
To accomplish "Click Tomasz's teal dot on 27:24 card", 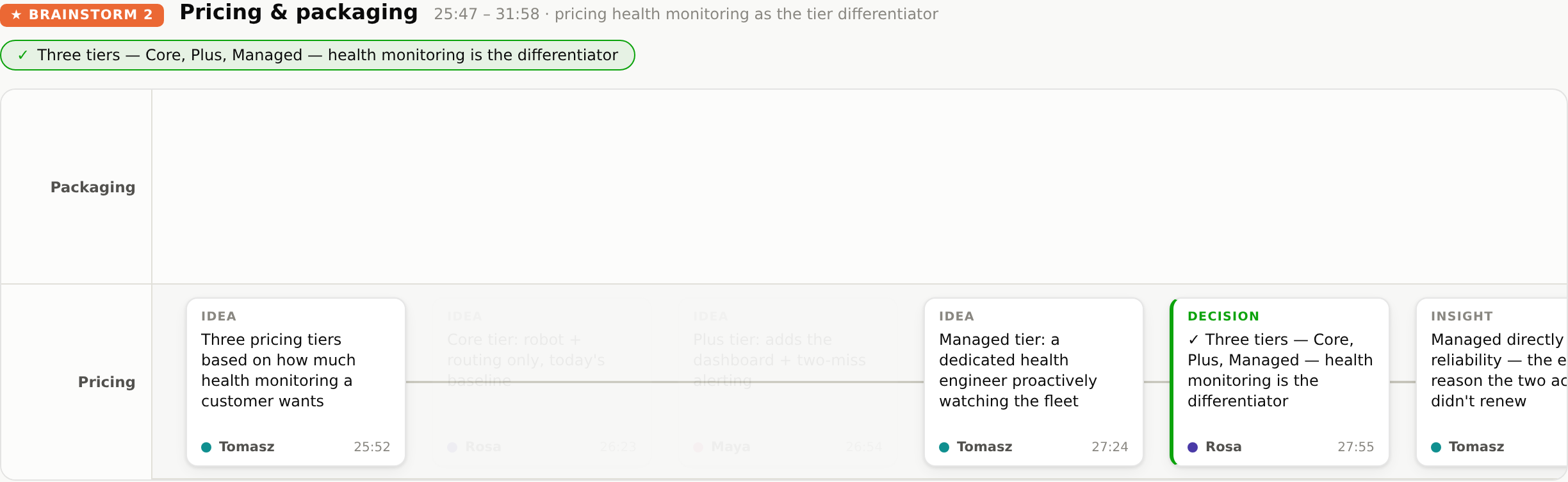I will (944, 447).
